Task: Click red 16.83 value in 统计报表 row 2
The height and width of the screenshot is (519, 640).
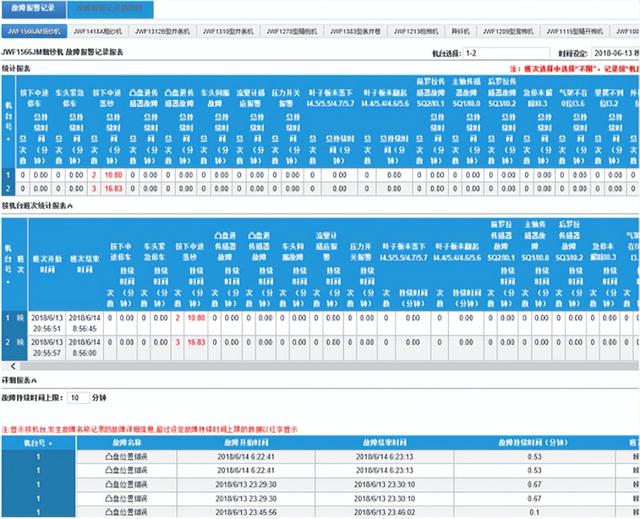Action: (113, 189)
